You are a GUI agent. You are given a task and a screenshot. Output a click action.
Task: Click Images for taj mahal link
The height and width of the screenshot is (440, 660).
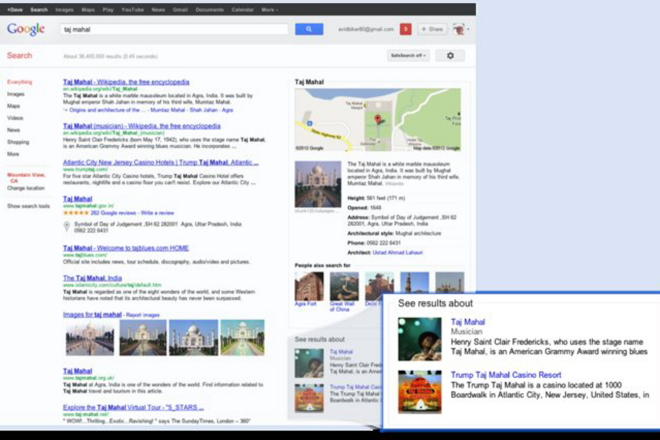point(92,315)
